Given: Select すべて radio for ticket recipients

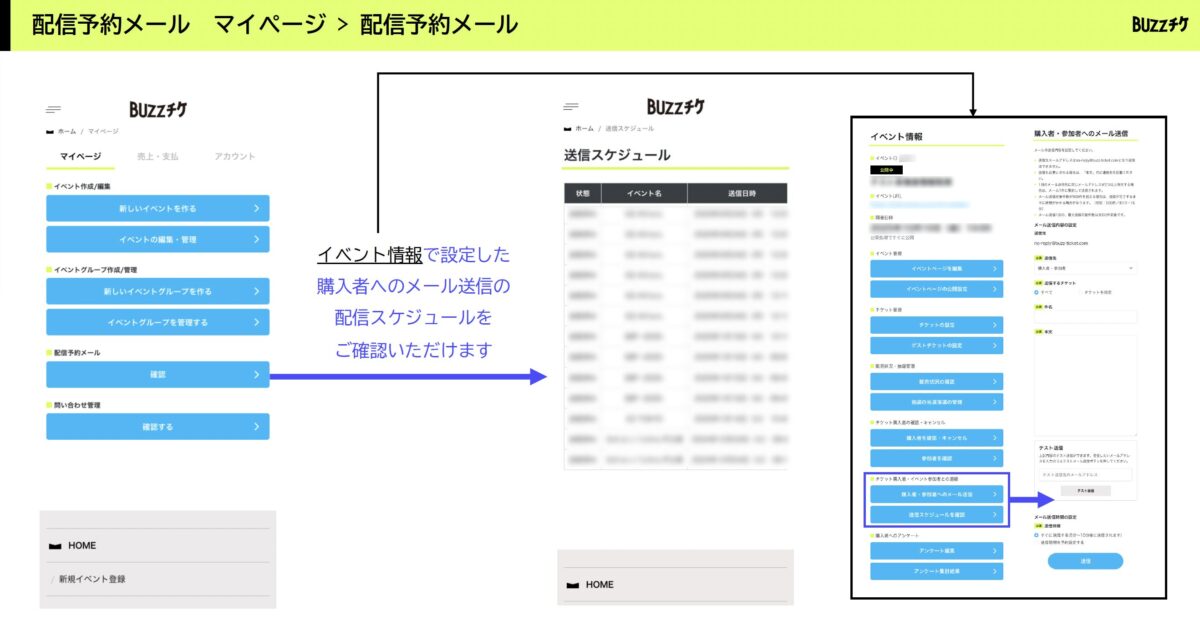Looking at the screenshot, I should (1037, 292).
